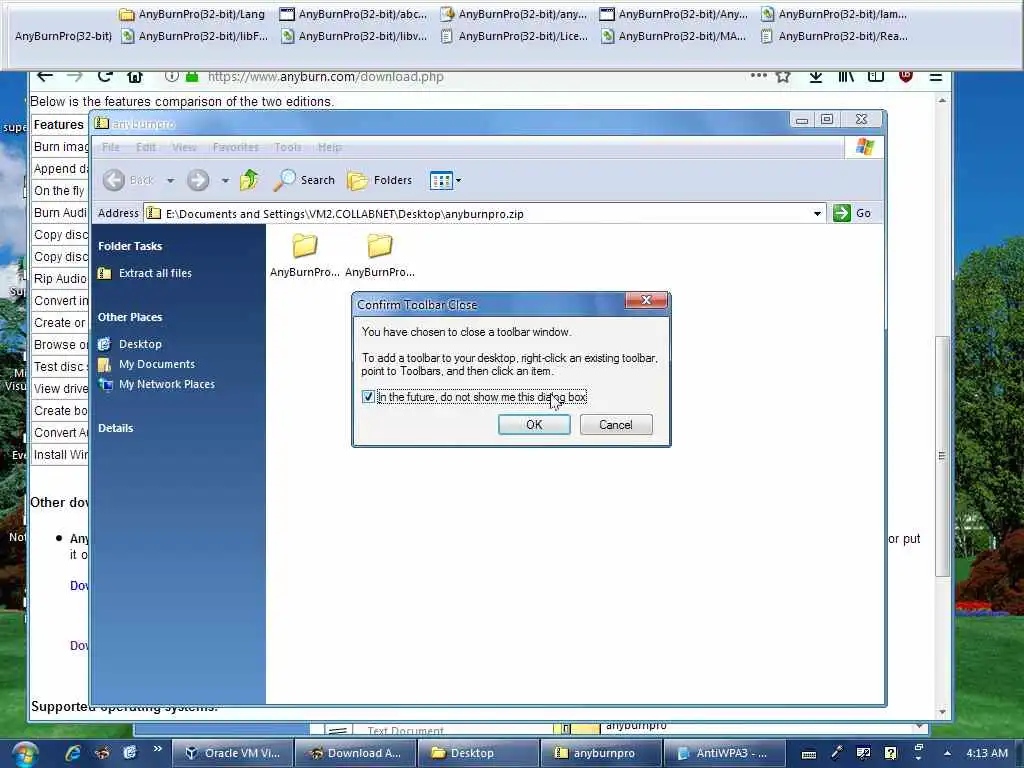This screenshot has width=1024, height=768.
Task: Click the red uBlock extension icon
Action: coord(906,76)
